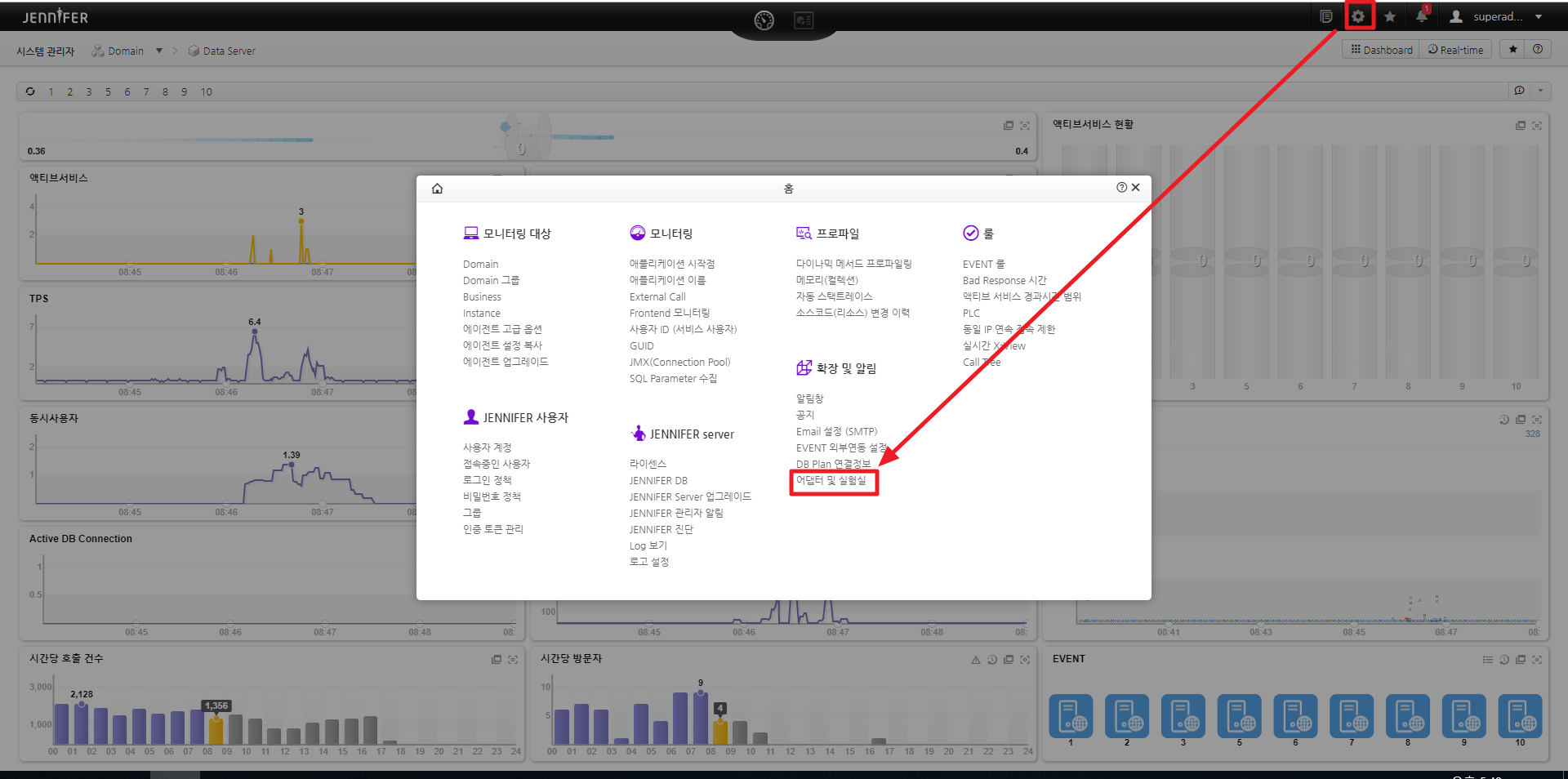Image resolution: width=1568 pixels, height=779 pixels.
Task: Open the Domain dropdown arrow in breadcrumb
Action: click(159, 51)
